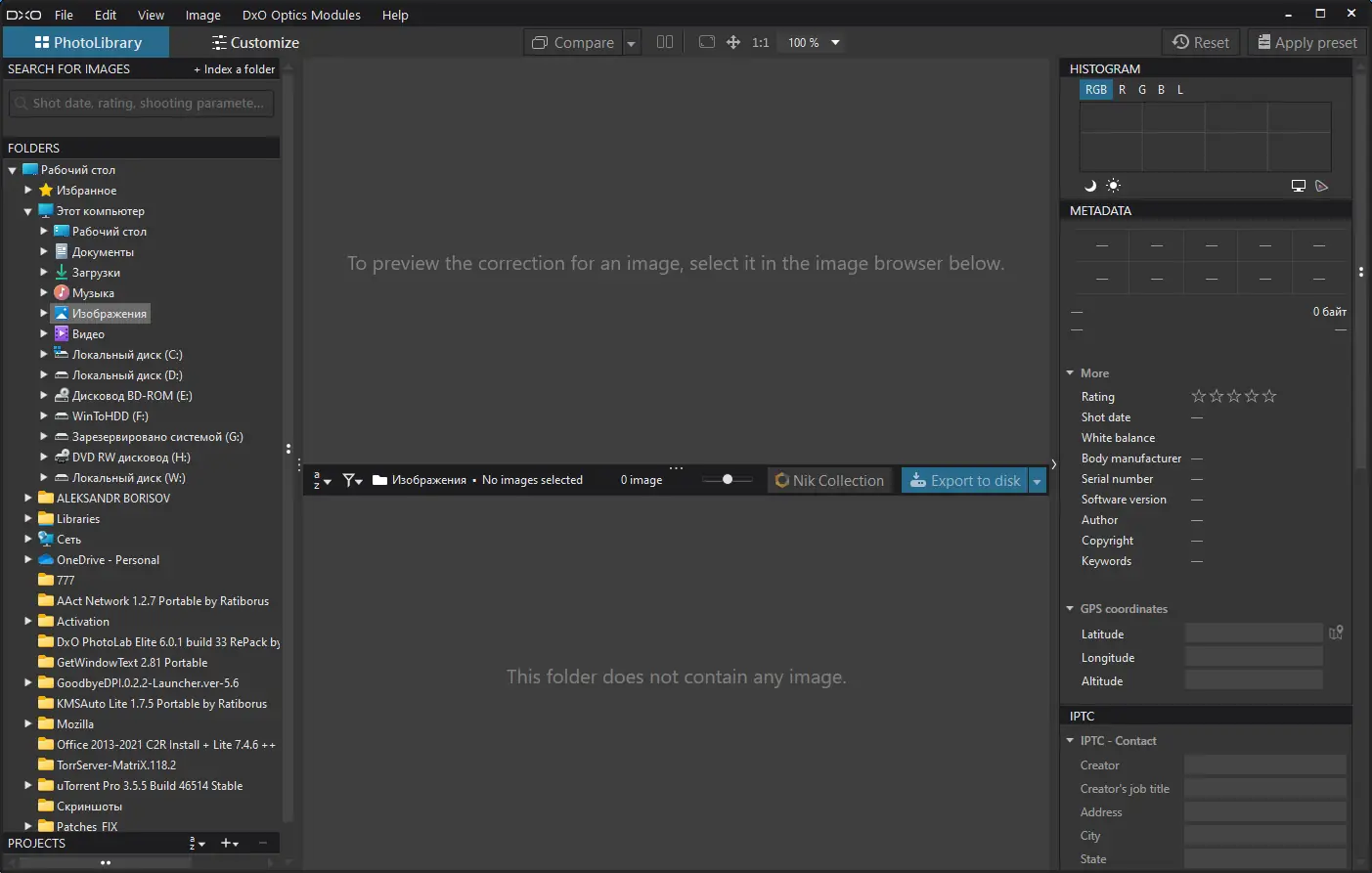Image resolution: width=1372 pixels, height=873 pixels.
Task: Click the Creator input field
Action: pyautogui.click(x=1265, y=764)
